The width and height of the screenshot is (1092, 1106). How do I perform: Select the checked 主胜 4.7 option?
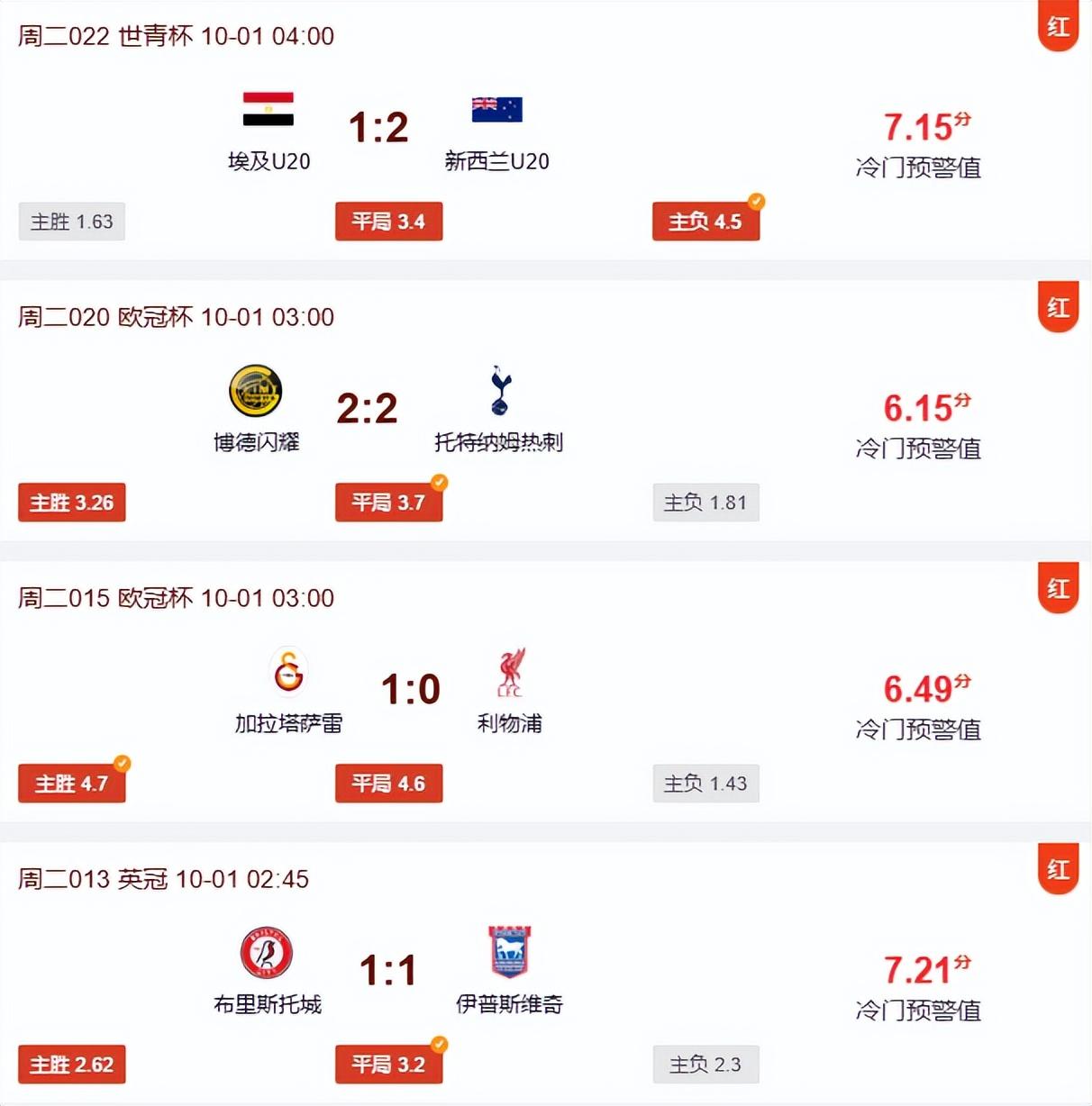(x=72, y=784)
